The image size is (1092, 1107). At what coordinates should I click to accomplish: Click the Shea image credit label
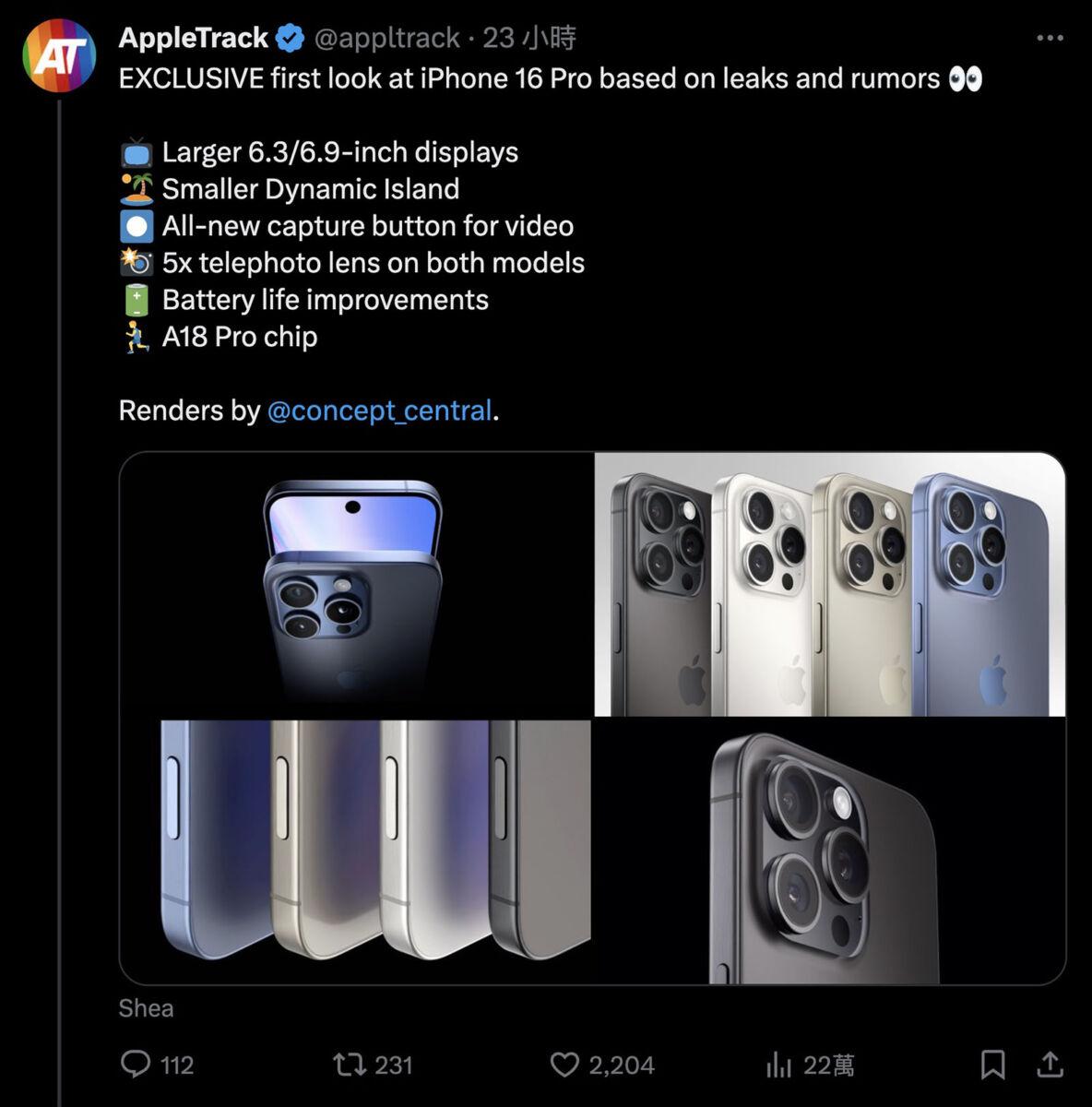[x=146, y=1008]
